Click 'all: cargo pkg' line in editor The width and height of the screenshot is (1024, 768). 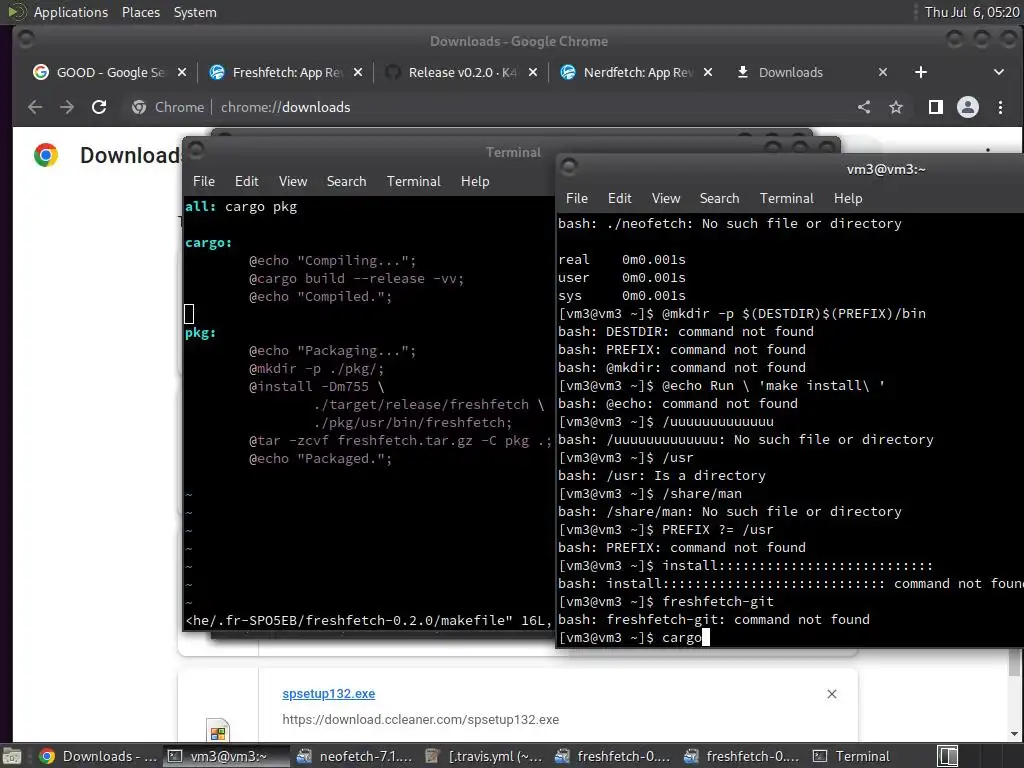tap(241, 207)
